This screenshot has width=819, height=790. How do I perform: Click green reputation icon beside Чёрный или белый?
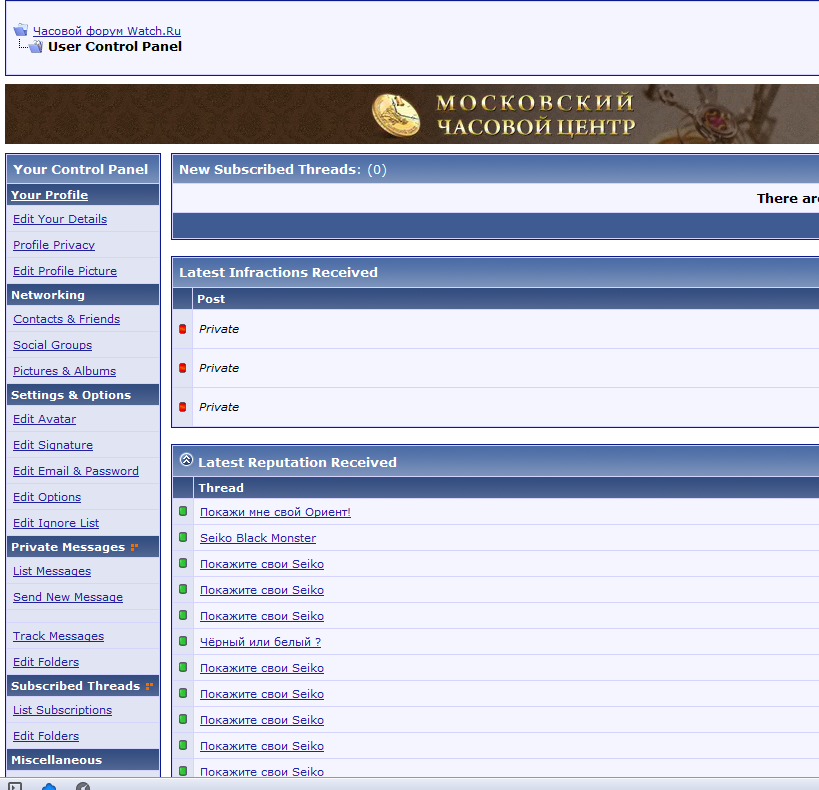point(183,641)
